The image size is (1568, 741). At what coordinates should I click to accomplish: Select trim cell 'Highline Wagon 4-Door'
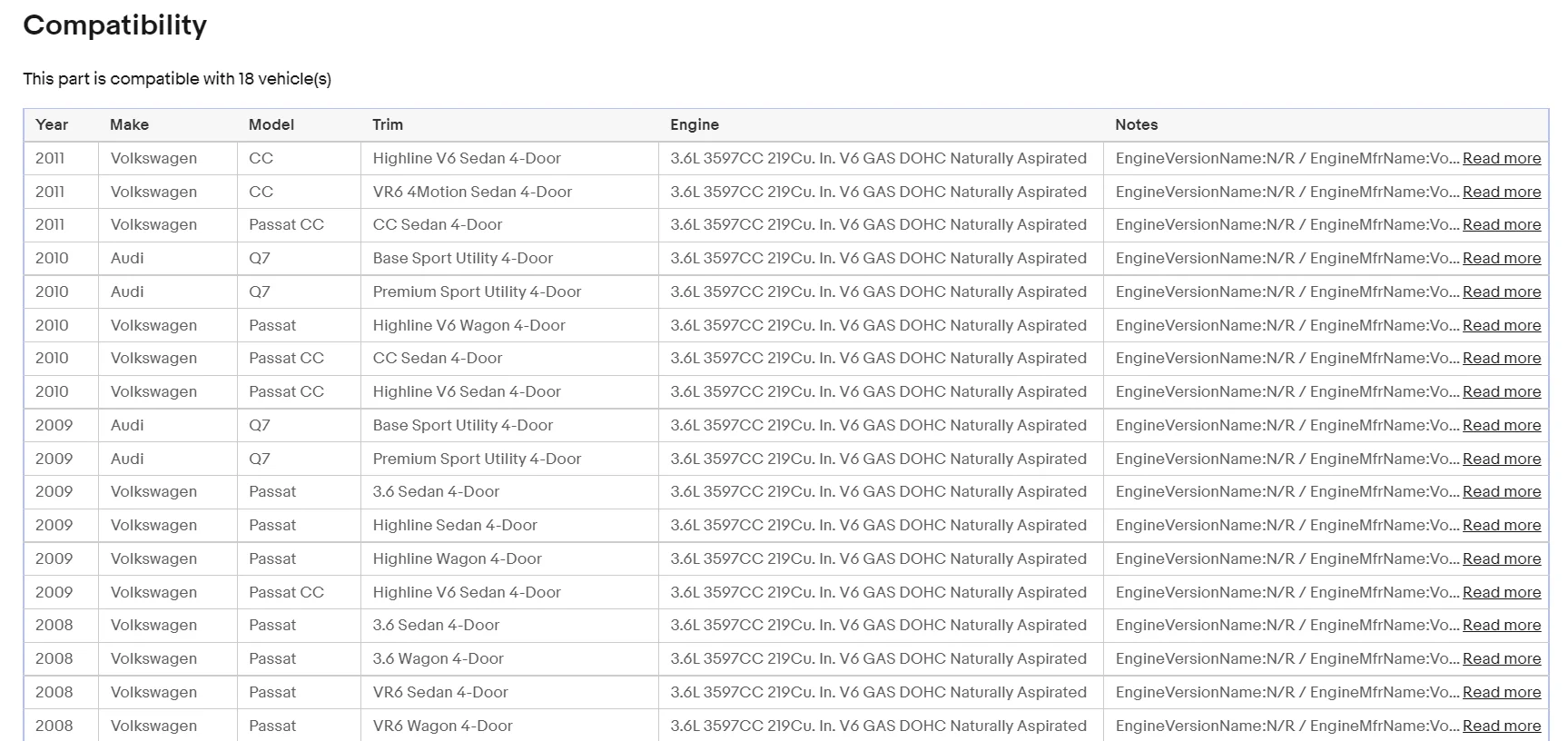(458, 558)
